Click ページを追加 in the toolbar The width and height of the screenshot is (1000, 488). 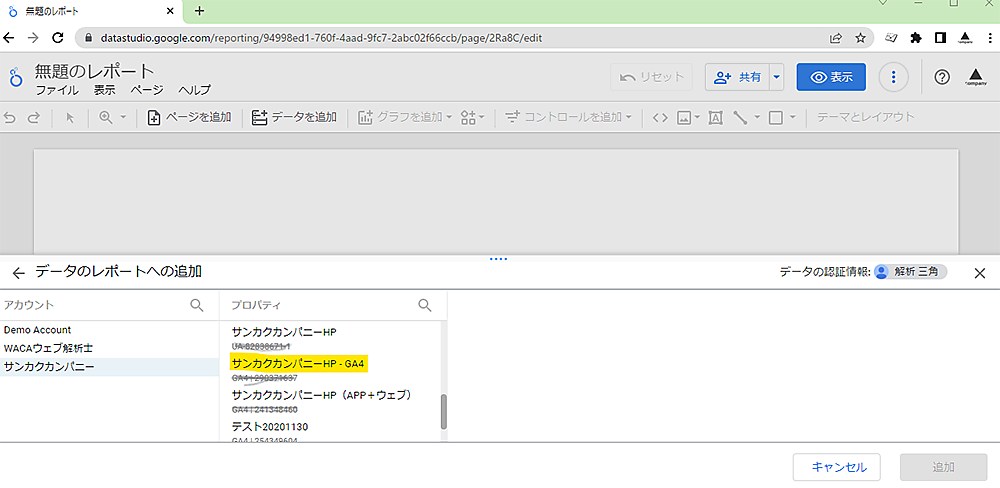point(189,117)
